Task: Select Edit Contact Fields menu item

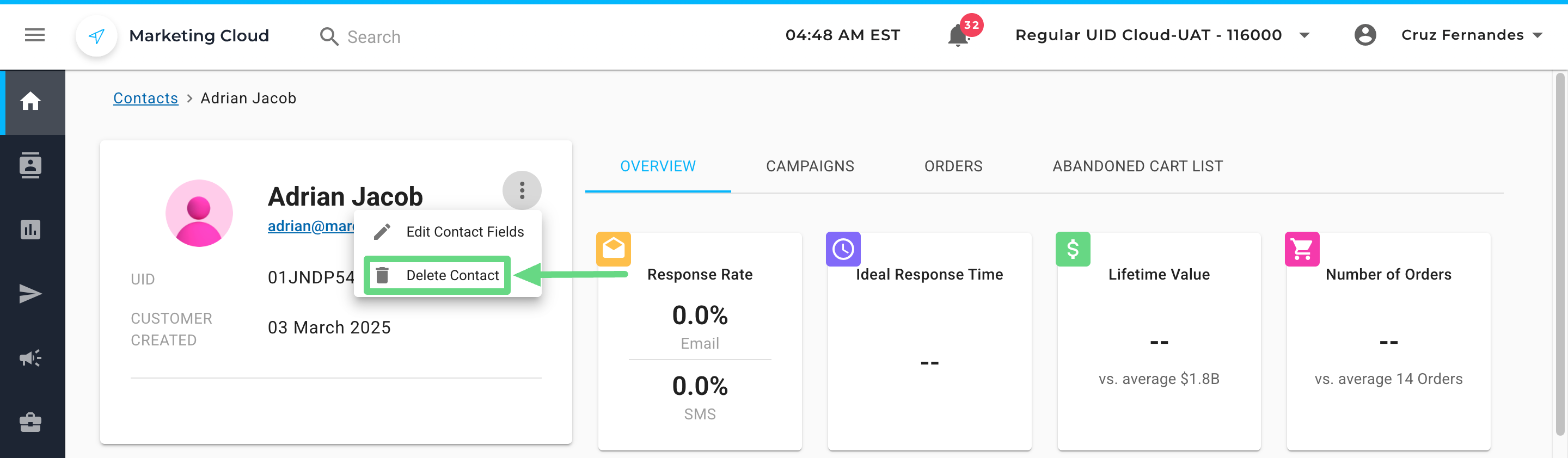Action: click(x=448, y=232)
